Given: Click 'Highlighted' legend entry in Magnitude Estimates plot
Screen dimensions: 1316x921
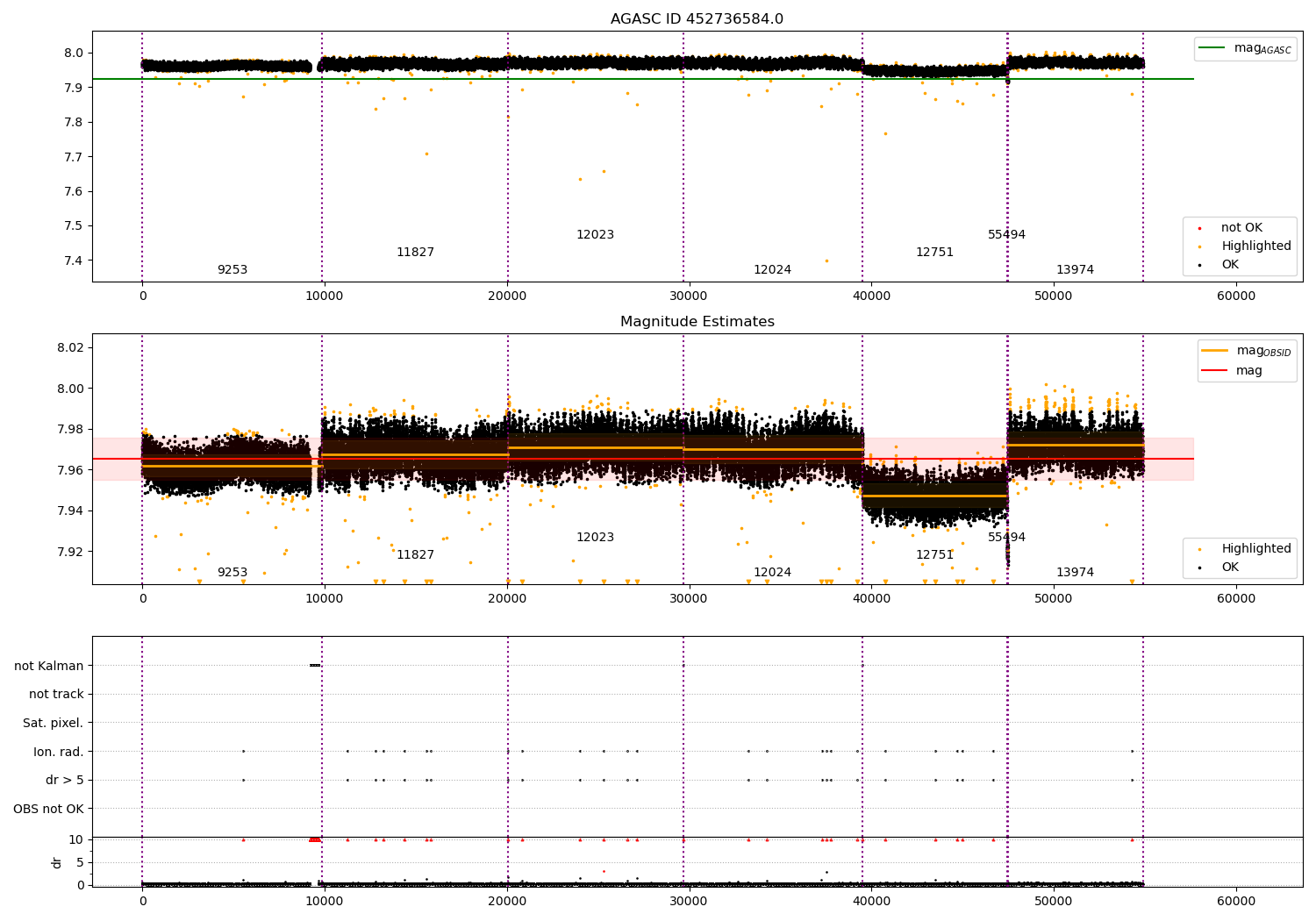Looking at the screenshot, I should click(x=1247, y=549).
